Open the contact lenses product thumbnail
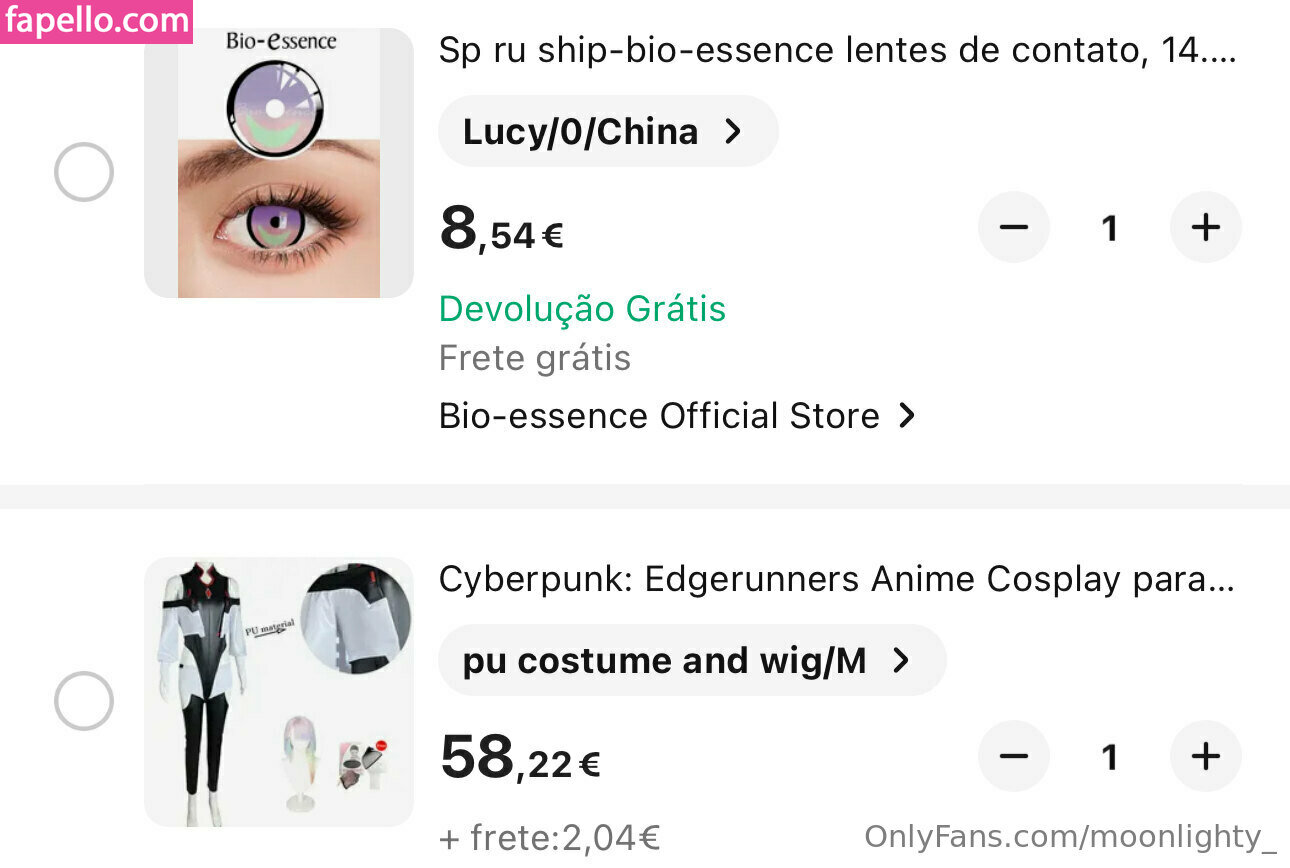This screenshot has width=1290, height=868. pyautogui.click(x=279, y=163)
